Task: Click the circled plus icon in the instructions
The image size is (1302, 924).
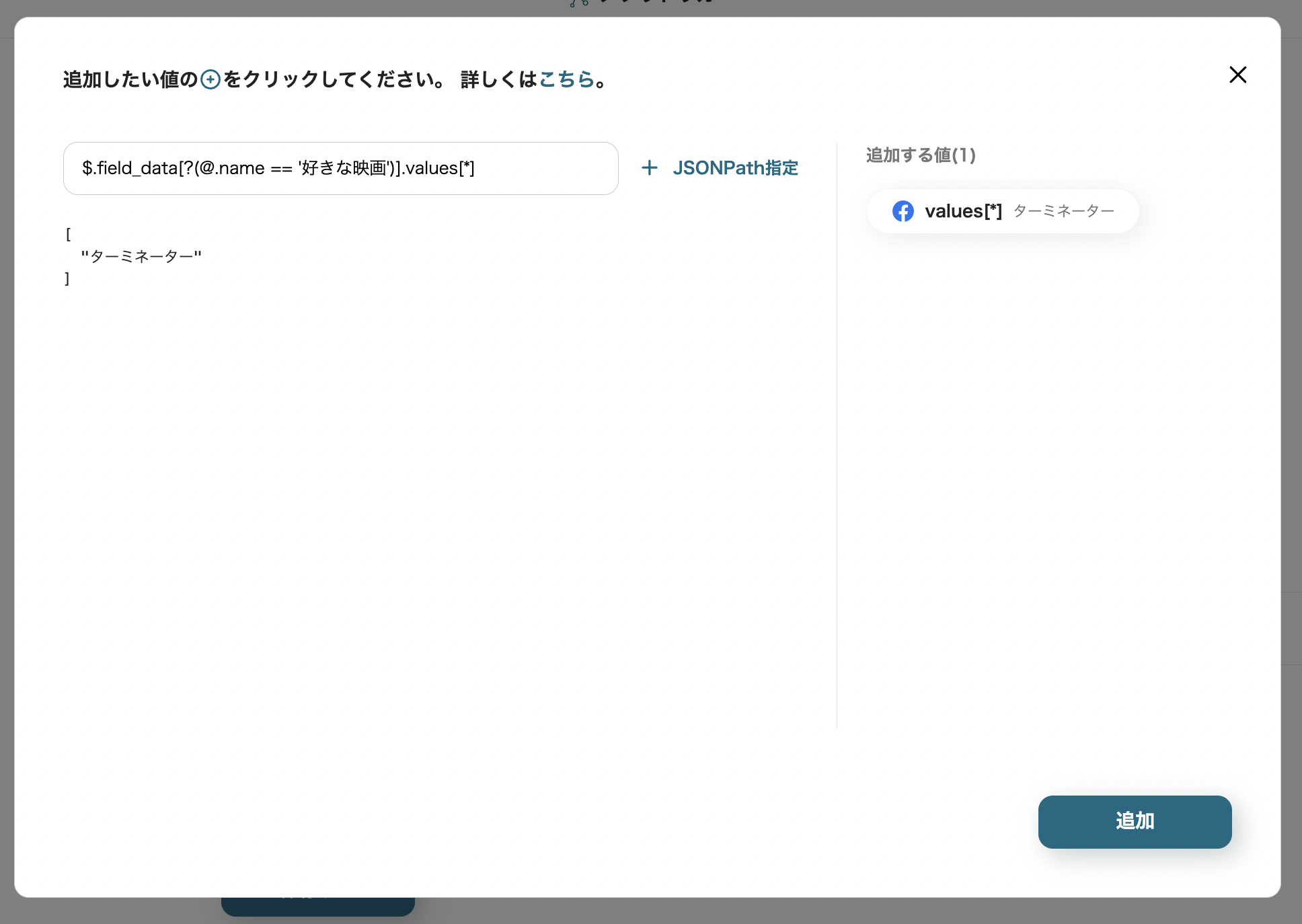Action: pyautogui.click(x=210, y=80)
